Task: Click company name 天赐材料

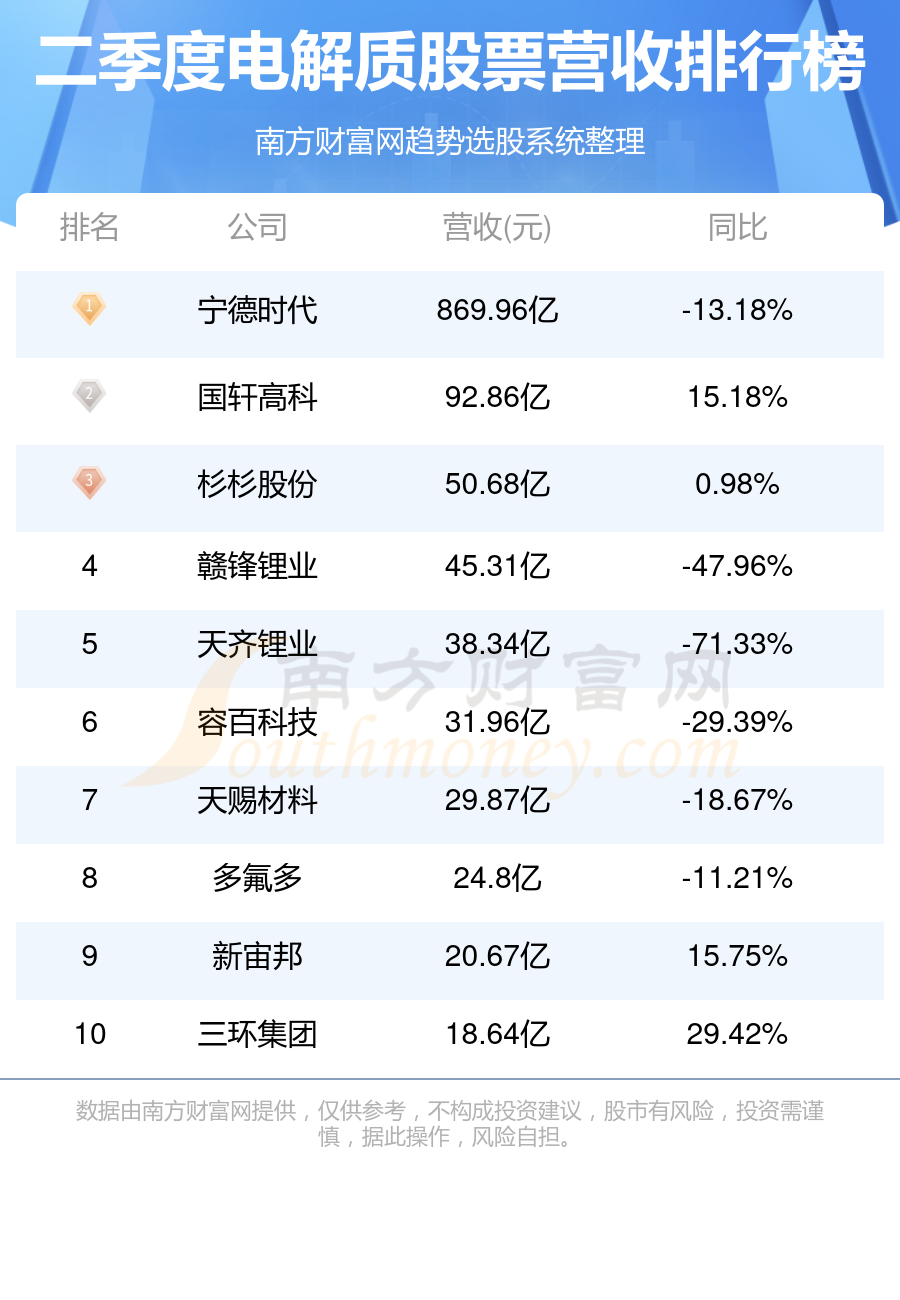Action: coord(257,800)
